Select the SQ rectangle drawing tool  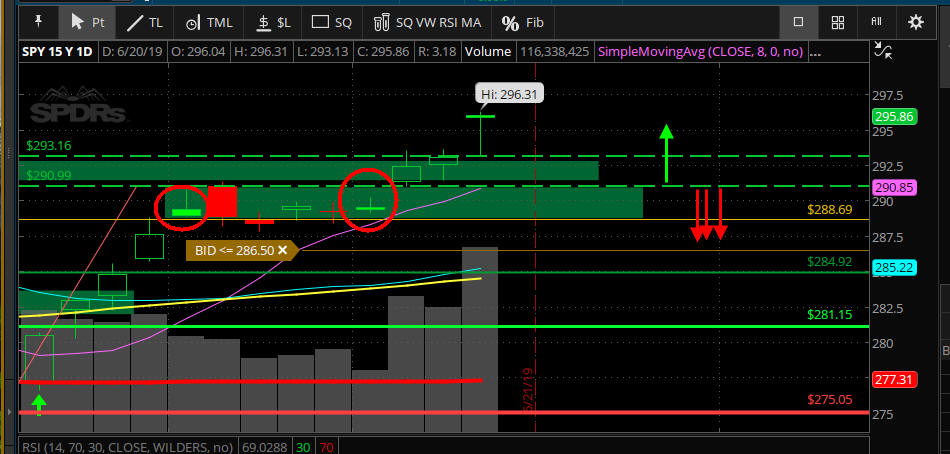click(331, 23)
